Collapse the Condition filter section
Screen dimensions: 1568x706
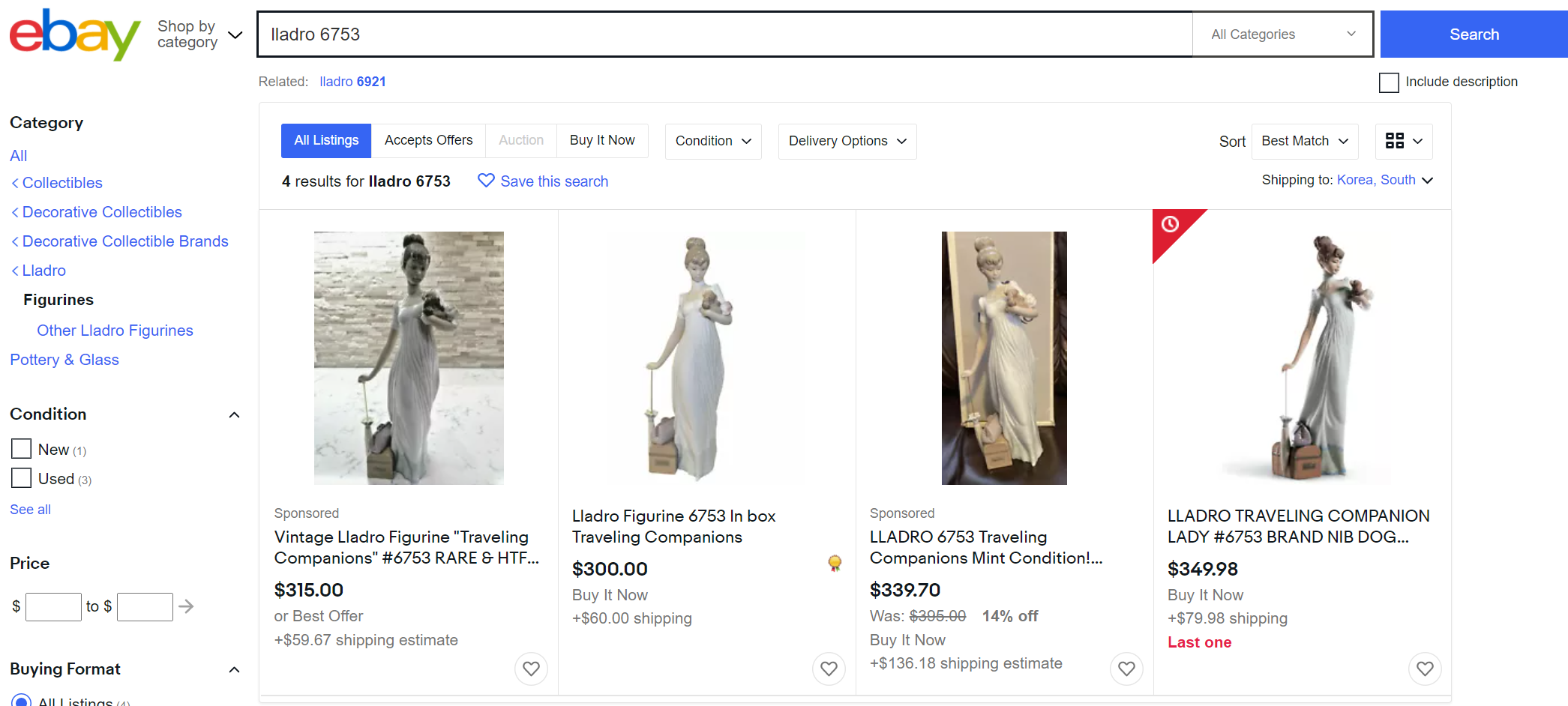pyautogui.click(x=234, y=414)
